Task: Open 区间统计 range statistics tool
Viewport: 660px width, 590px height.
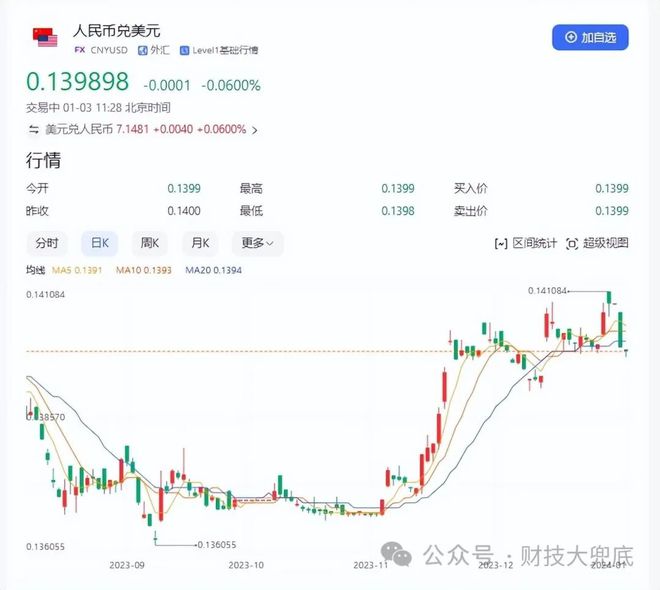Action: point(526,243)
